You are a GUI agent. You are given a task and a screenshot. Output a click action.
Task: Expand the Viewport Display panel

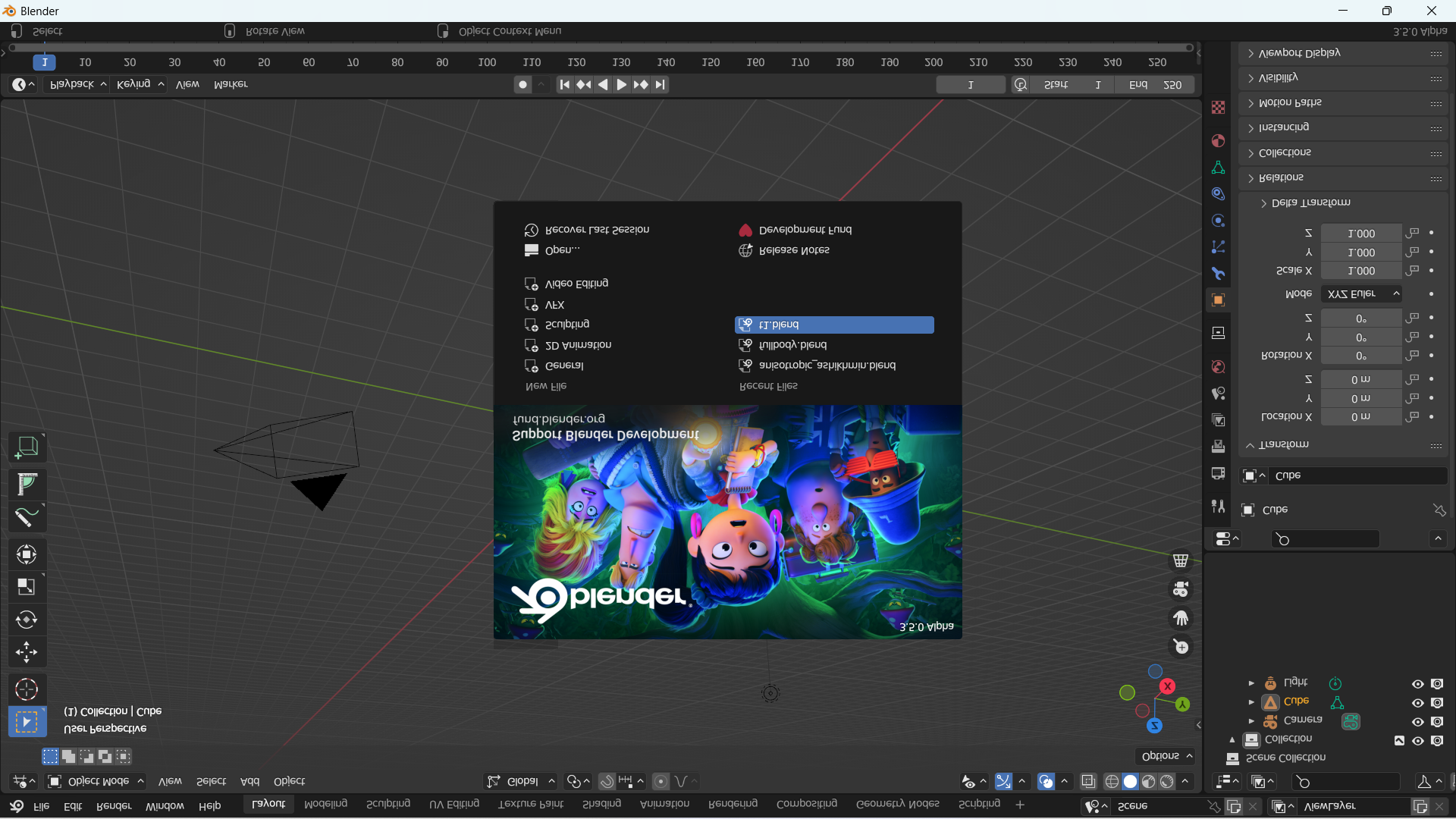coord(1298,53)
